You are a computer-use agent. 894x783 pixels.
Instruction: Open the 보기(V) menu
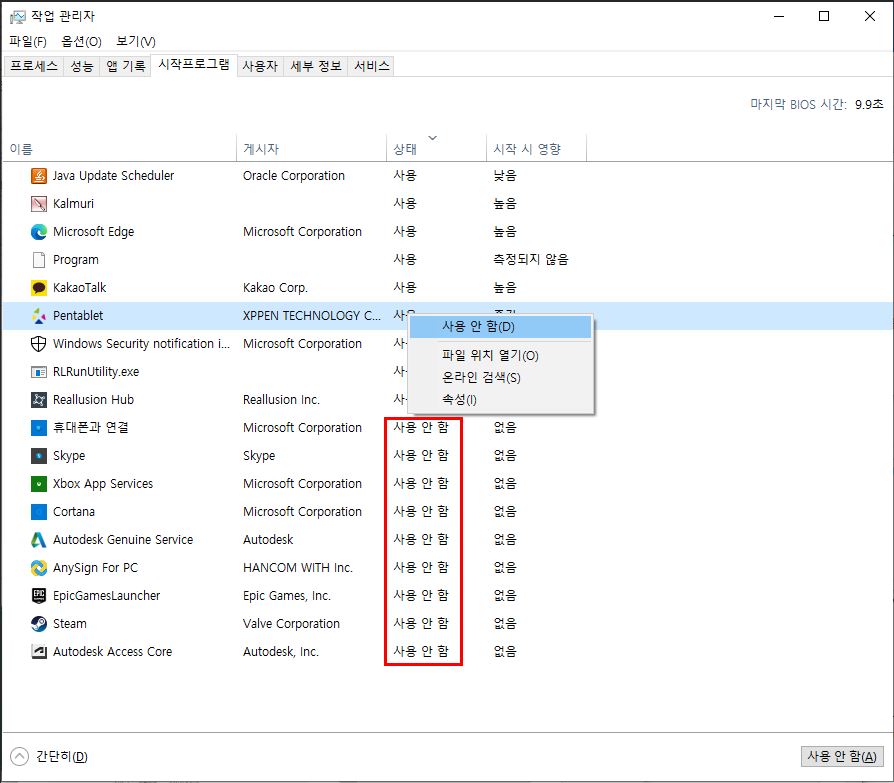(136, 42)
